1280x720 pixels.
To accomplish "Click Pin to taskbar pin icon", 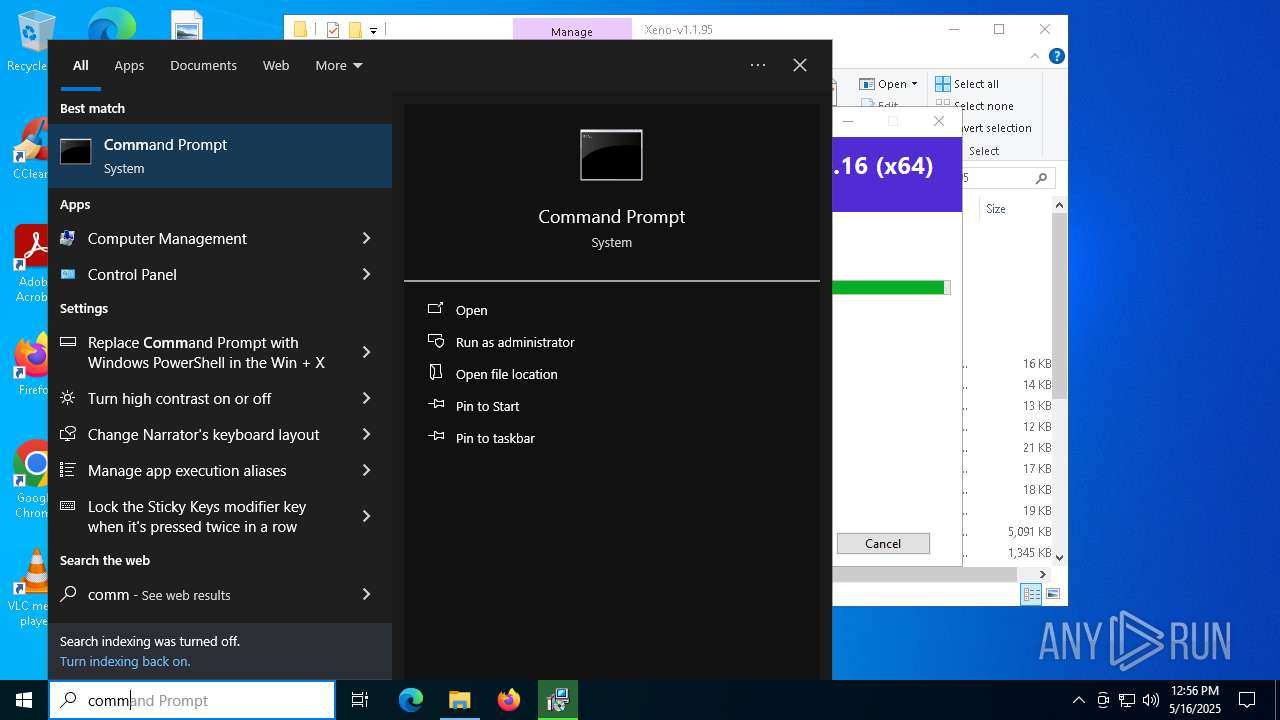I will pyautogui.click(x=436, y=437).
